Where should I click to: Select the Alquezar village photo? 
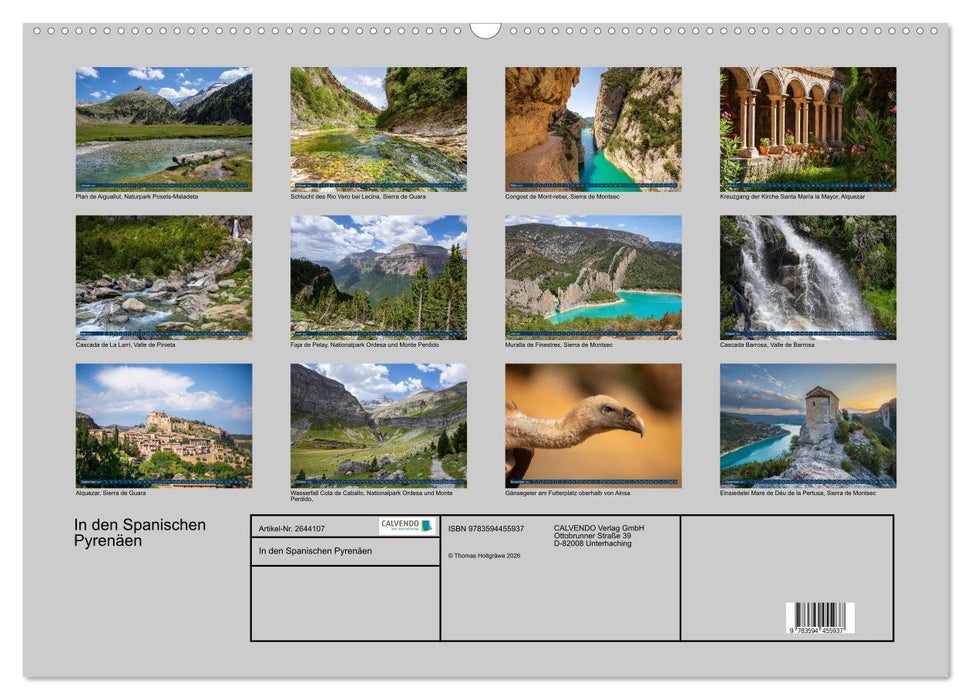(x=163, y=426)
